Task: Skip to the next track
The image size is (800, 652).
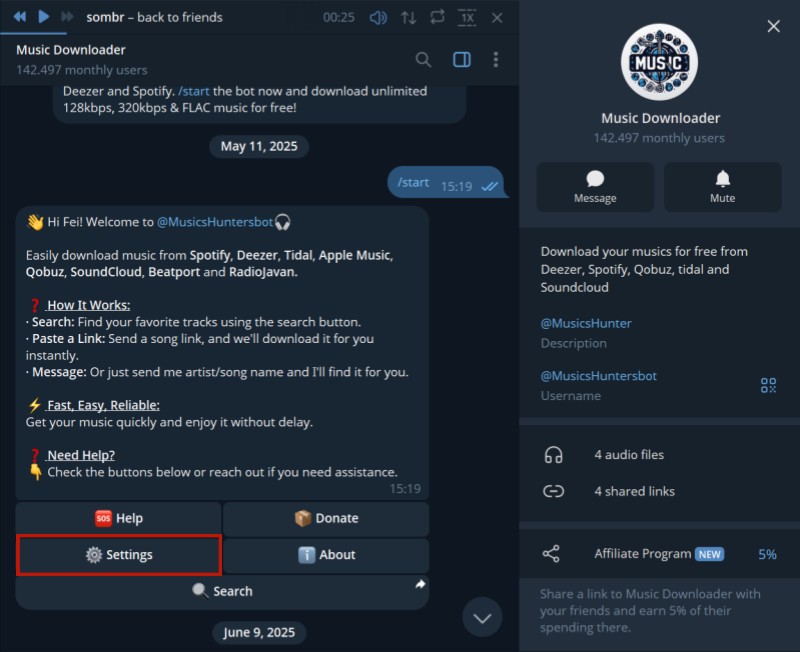Action: click(65, 16)
